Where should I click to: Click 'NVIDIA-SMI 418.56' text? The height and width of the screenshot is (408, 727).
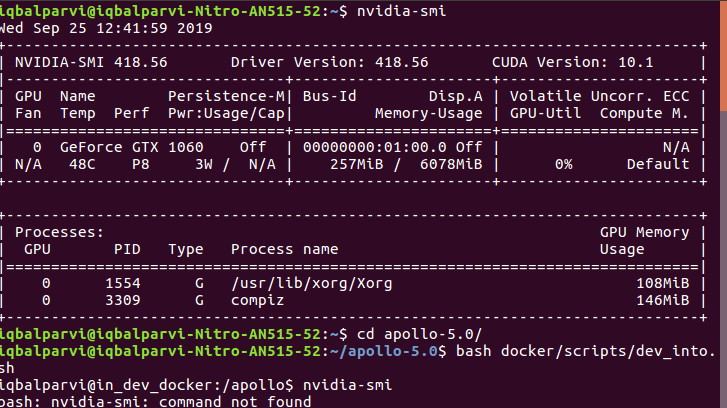click(x=91, y=62)
